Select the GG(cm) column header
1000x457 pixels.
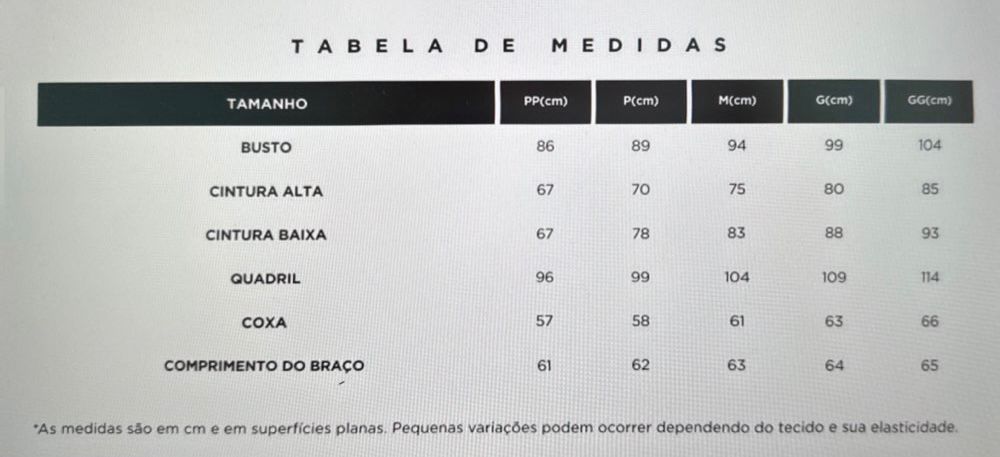click(x=929, y=101)
